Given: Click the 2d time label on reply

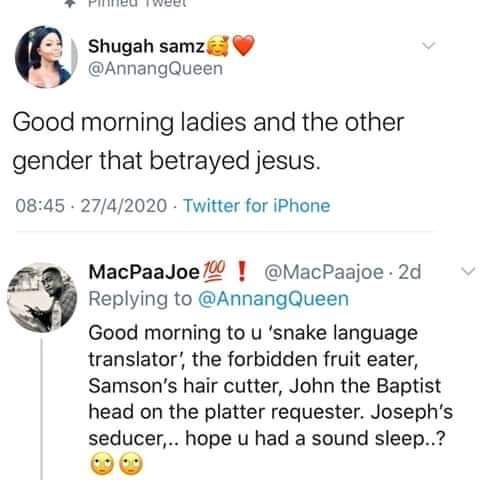Looking at the screenshot, I should click(410, 272).
